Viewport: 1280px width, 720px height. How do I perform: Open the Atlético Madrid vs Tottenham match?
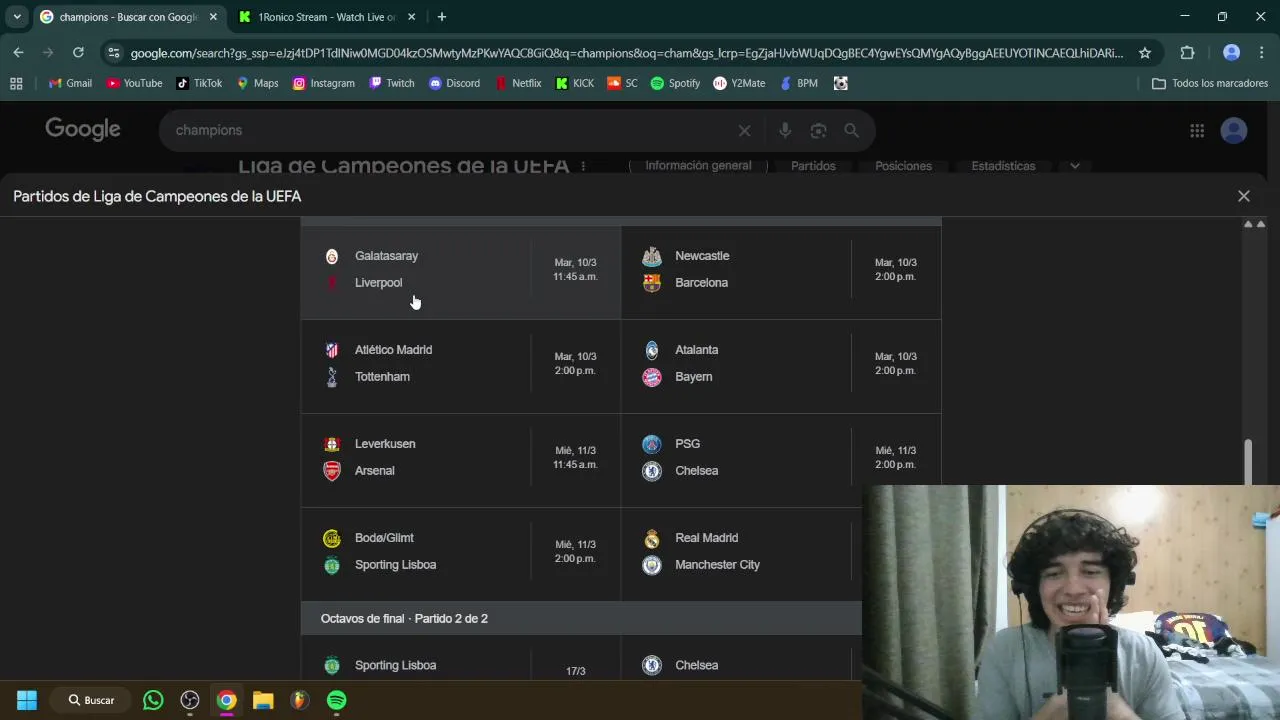(461, 366)
